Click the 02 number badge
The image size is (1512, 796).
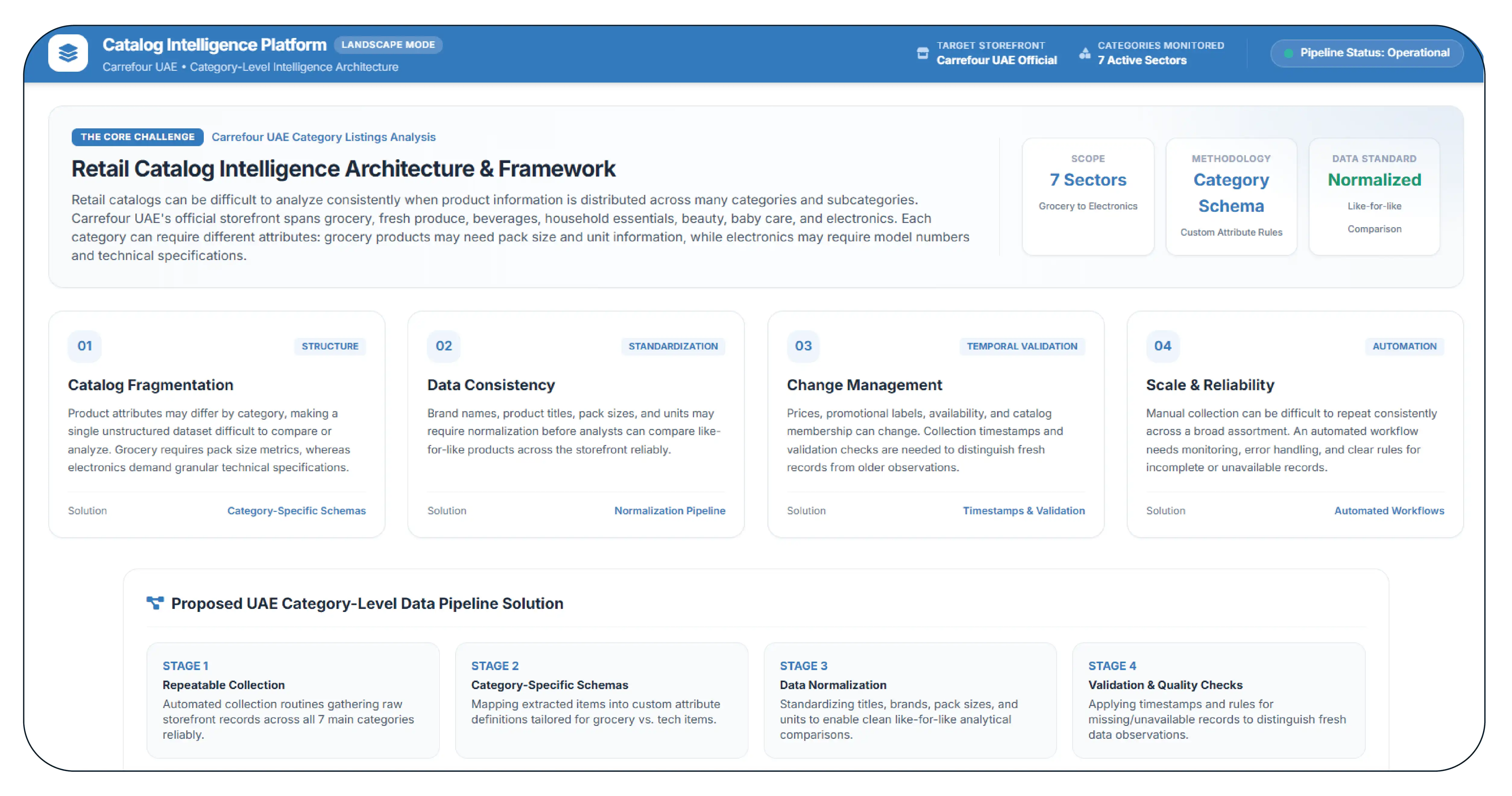pos(444,346)
